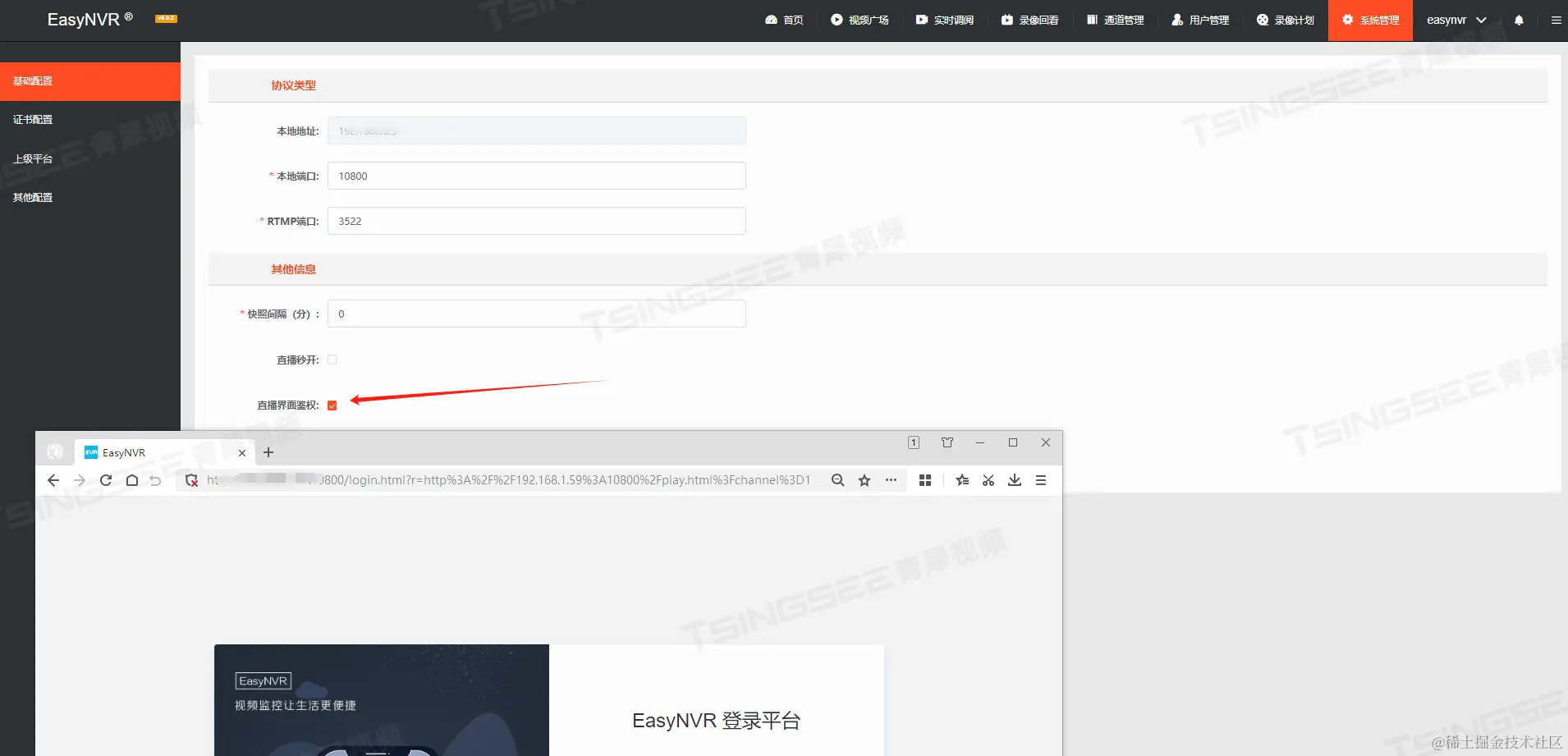Open 录像回看 playback menu
The width and height of the screenshot is (1568, 756).
tap(1030, 20)
